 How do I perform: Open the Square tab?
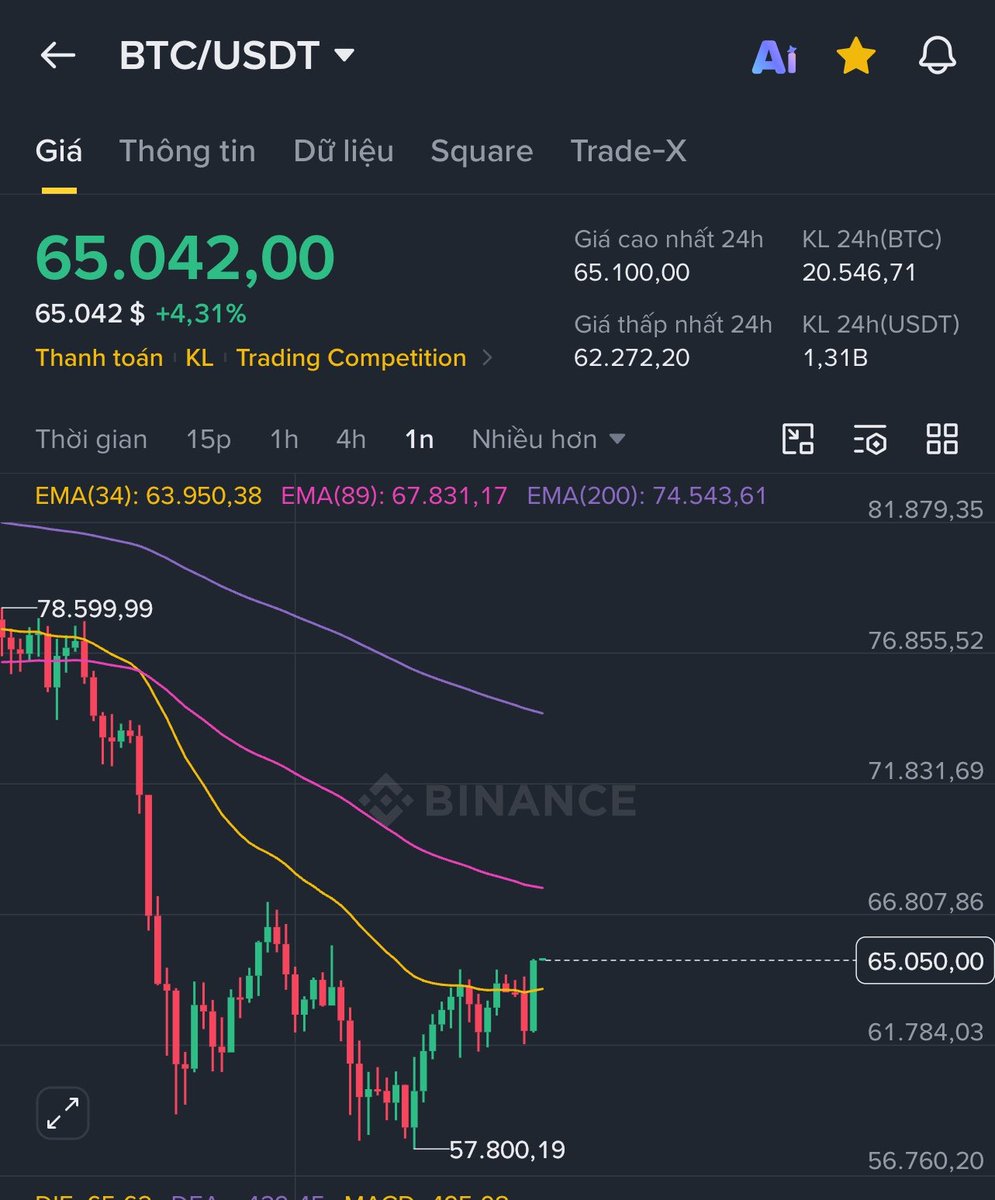pyautogui.click(x=481, y=151)
